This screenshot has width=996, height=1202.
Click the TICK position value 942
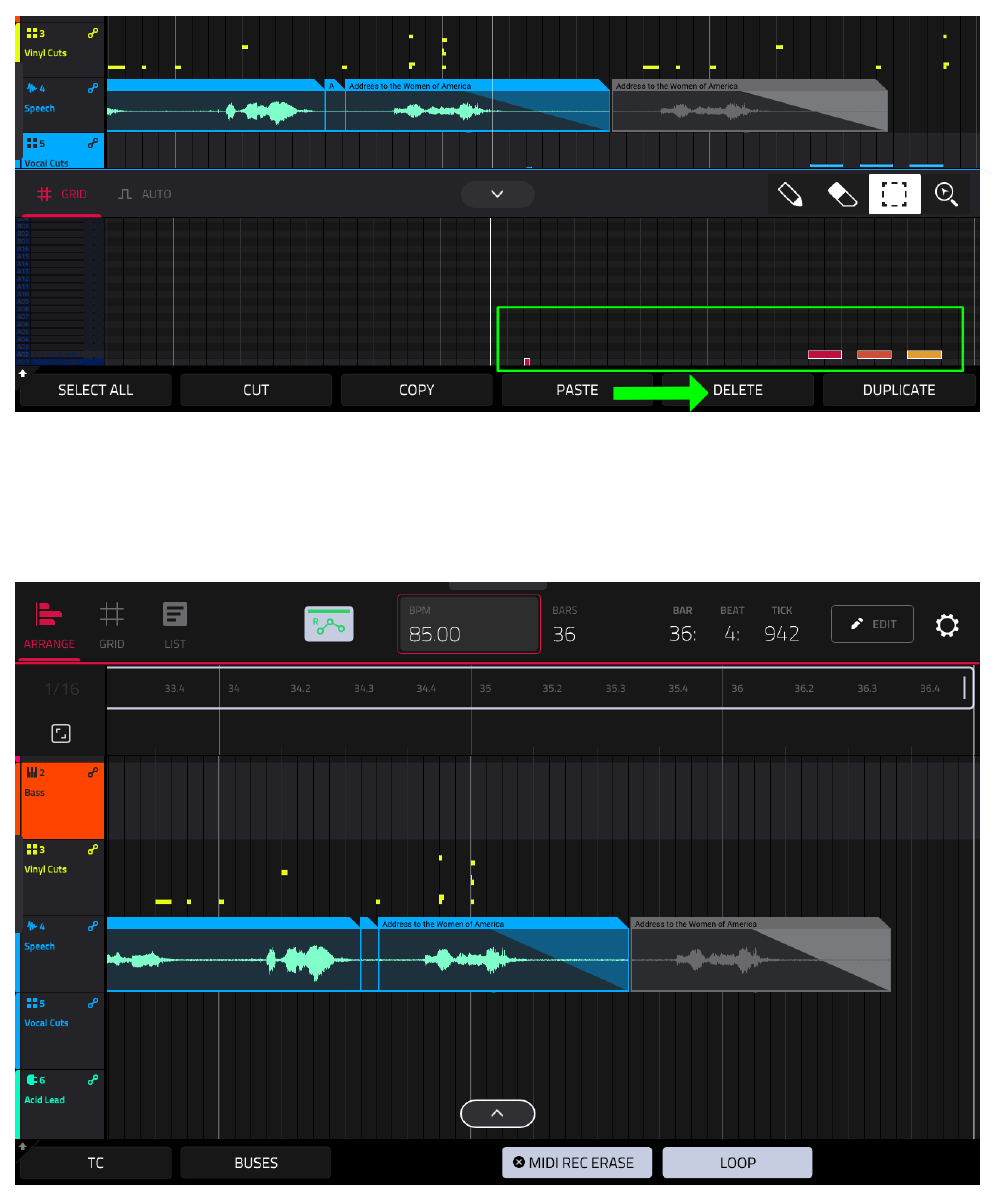tap(782, 633)
